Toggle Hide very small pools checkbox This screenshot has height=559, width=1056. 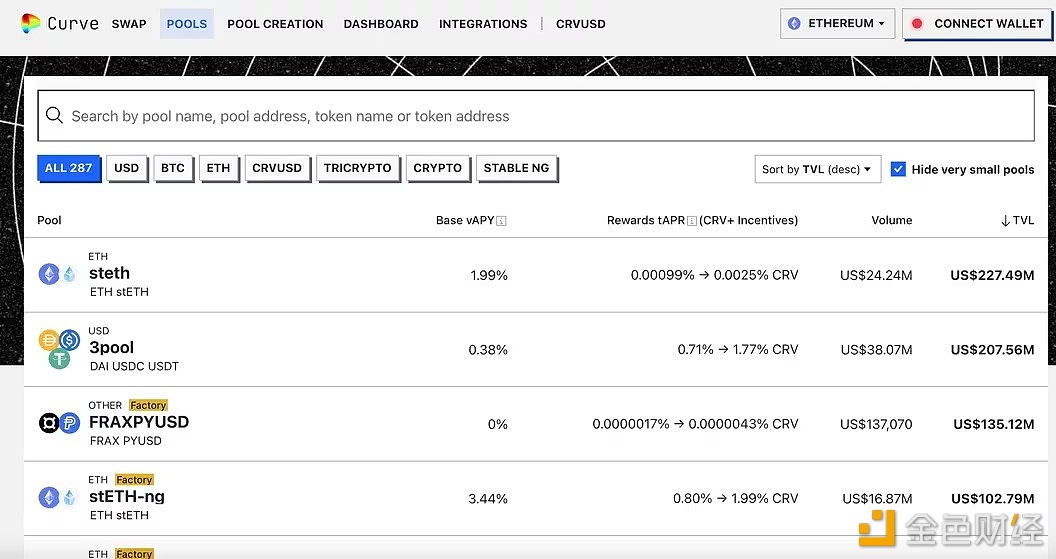(898, 169)
